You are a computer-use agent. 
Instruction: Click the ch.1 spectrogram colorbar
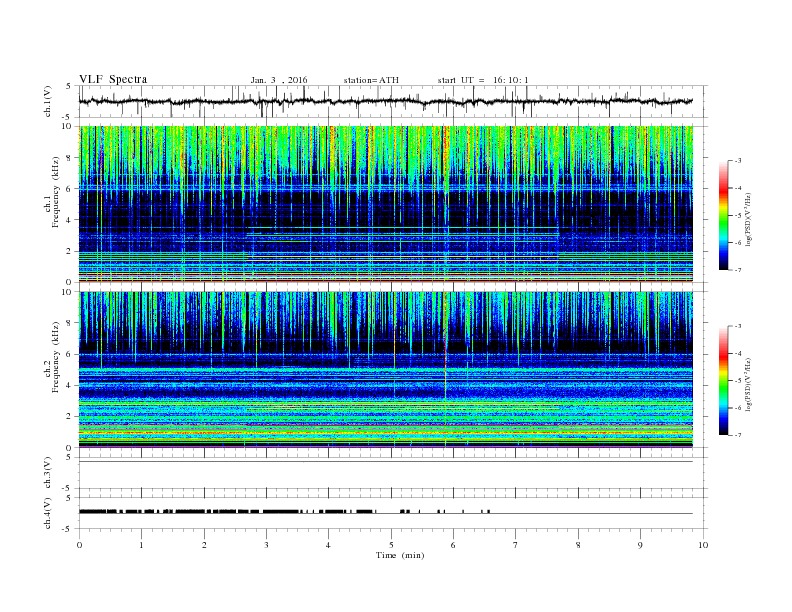[723, 215]
